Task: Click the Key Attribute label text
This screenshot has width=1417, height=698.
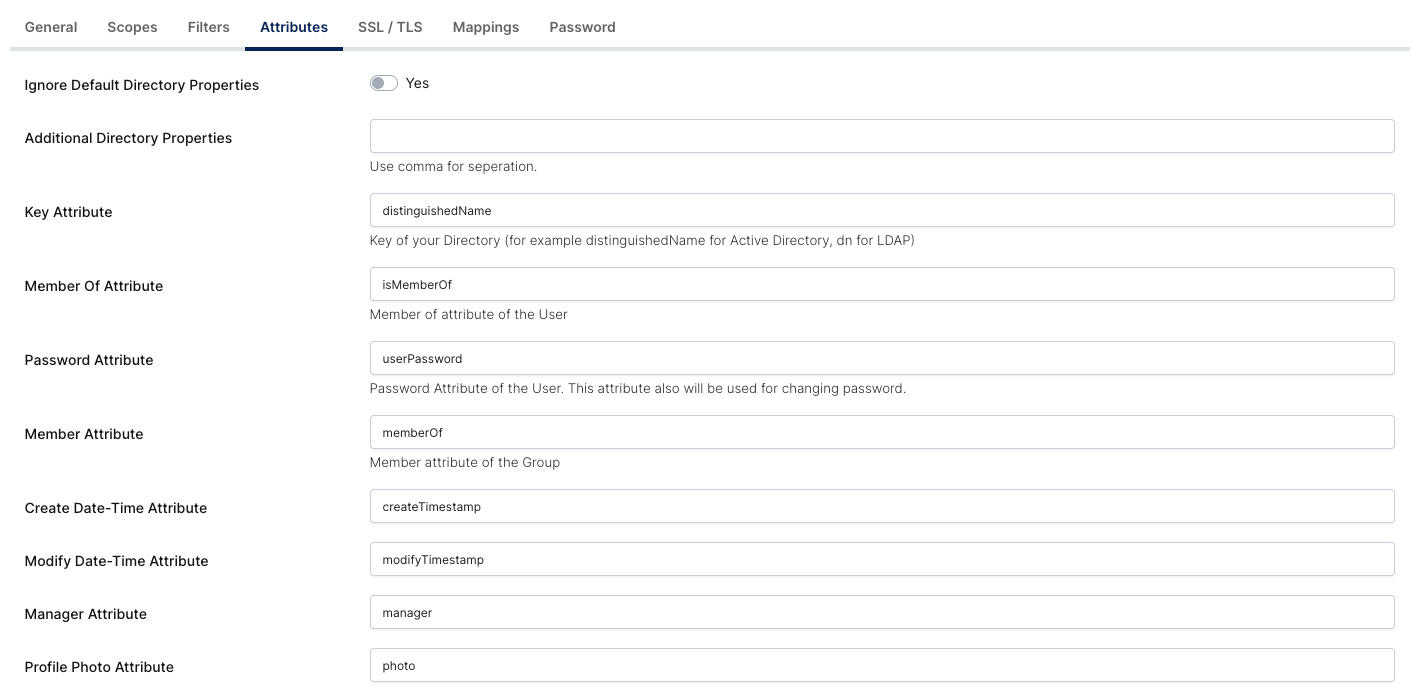Action: point(68,212)
